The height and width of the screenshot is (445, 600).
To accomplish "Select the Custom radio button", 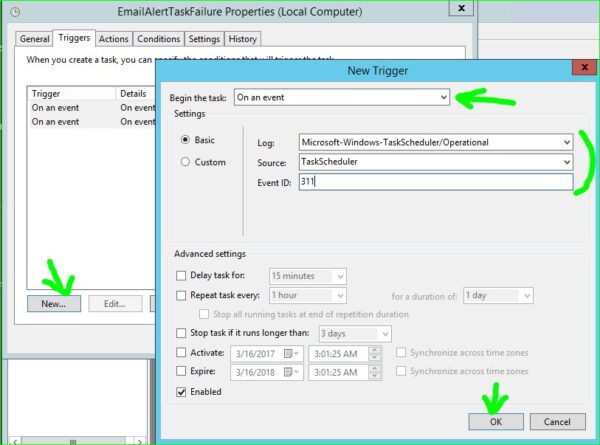I will click(185, 162).
